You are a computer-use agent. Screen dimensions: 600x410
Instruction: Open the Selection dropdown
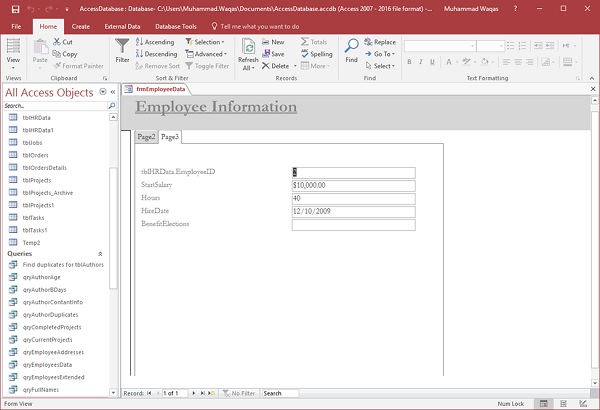coord(209,42)
